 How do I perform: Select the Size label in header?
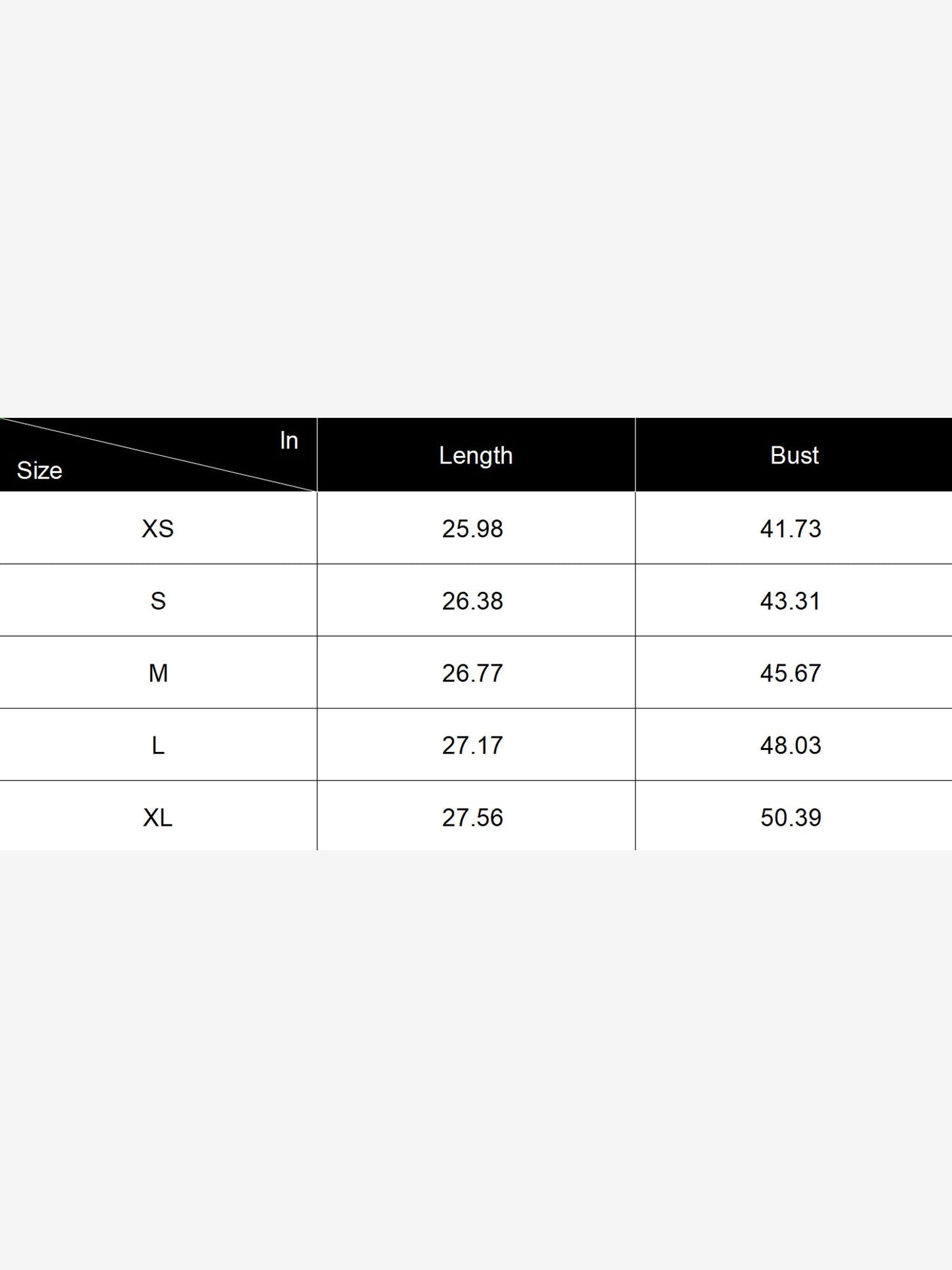pos(40,471)
